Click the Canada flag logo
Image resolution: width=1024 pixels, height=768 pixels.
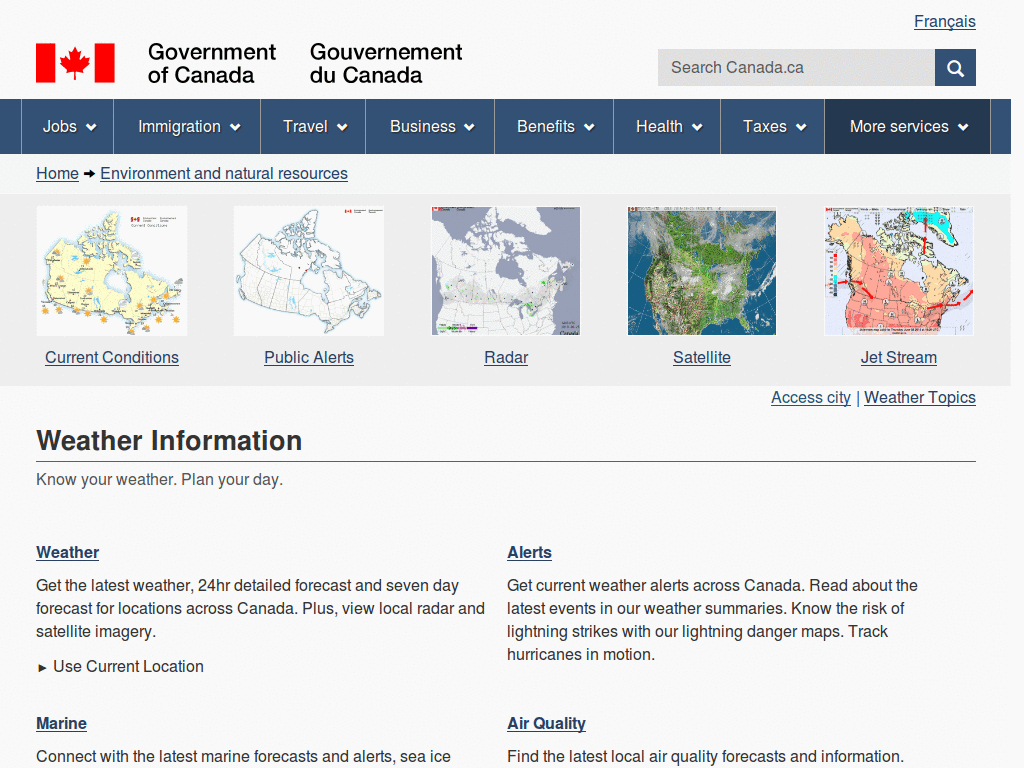tap(75, 63)
